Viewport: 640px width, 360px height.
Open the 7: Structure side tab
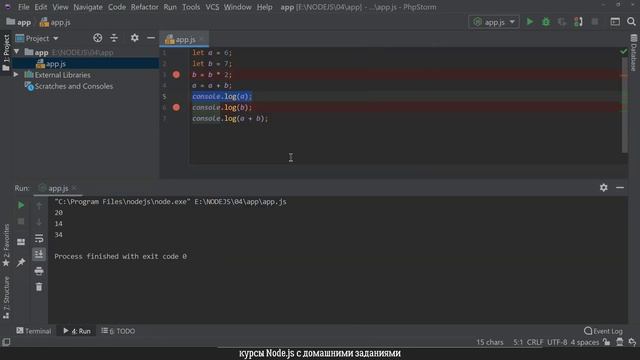pyautogui.click(x=6, y=297)
